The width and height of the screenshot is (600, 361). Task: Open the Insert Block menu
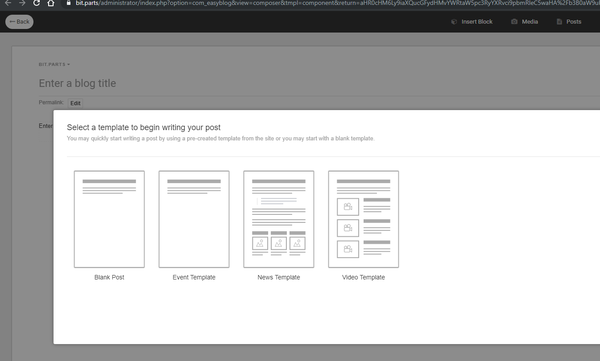(x=472, y=22)
